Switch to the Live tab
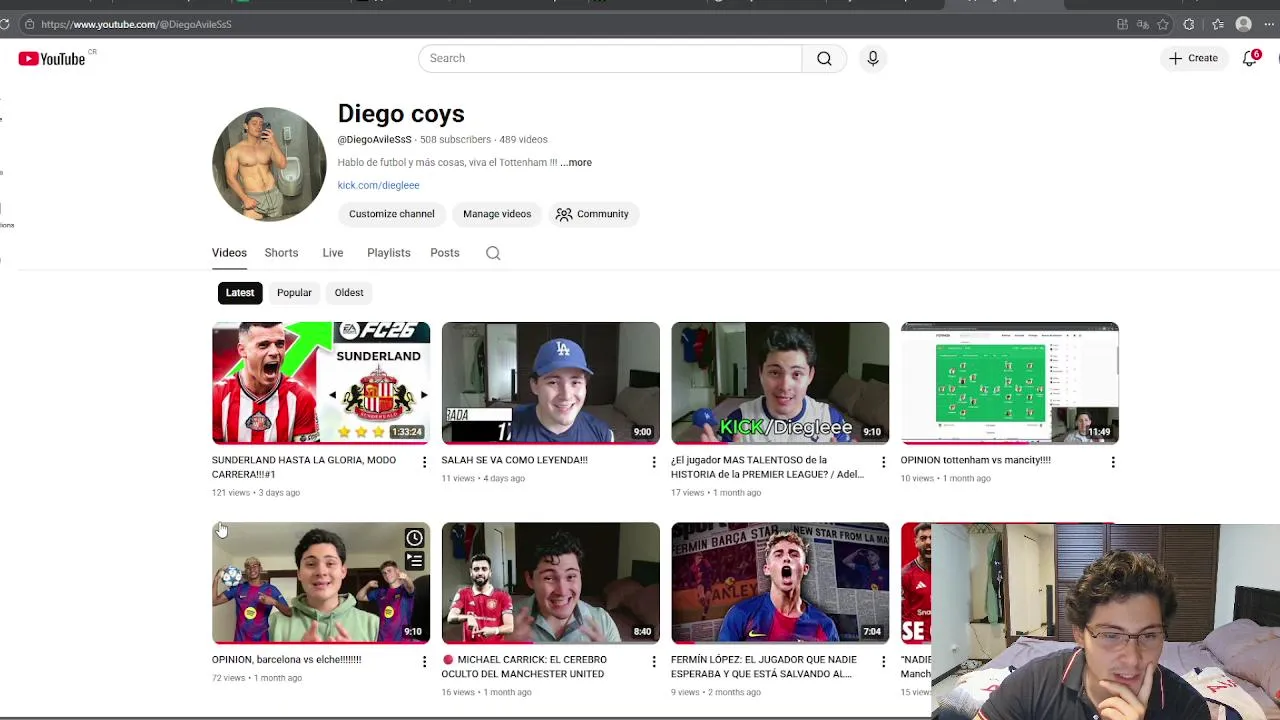Screen dimensions: 1280x720 [333, 253]
